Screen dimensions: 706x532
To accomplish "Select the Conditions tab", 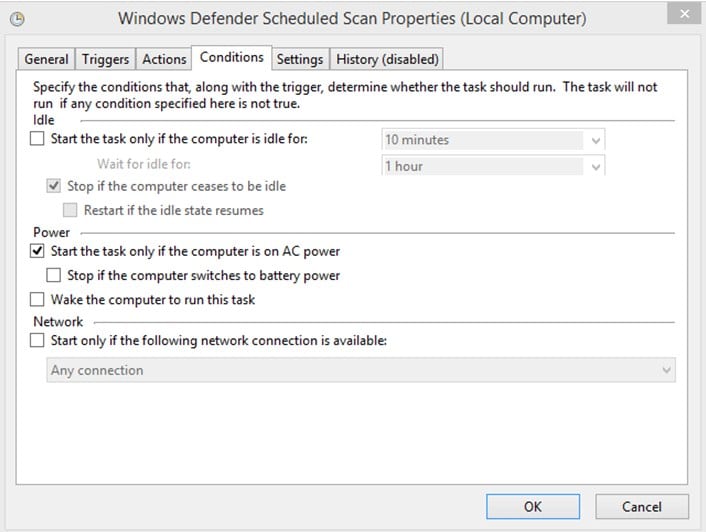I will (x=231, y=57).
